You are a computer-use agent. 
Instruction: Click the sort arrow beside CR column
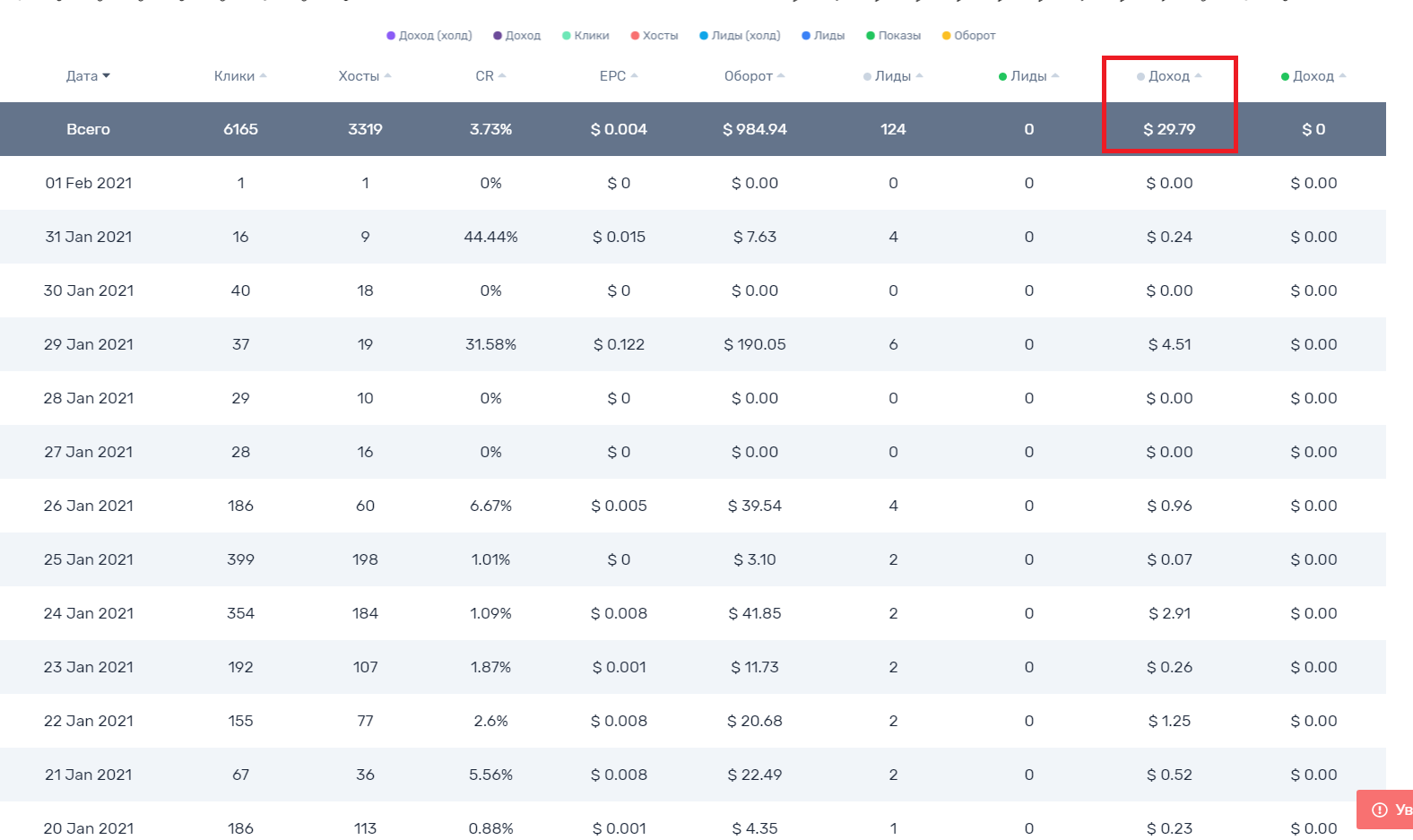tap(502, 76)
